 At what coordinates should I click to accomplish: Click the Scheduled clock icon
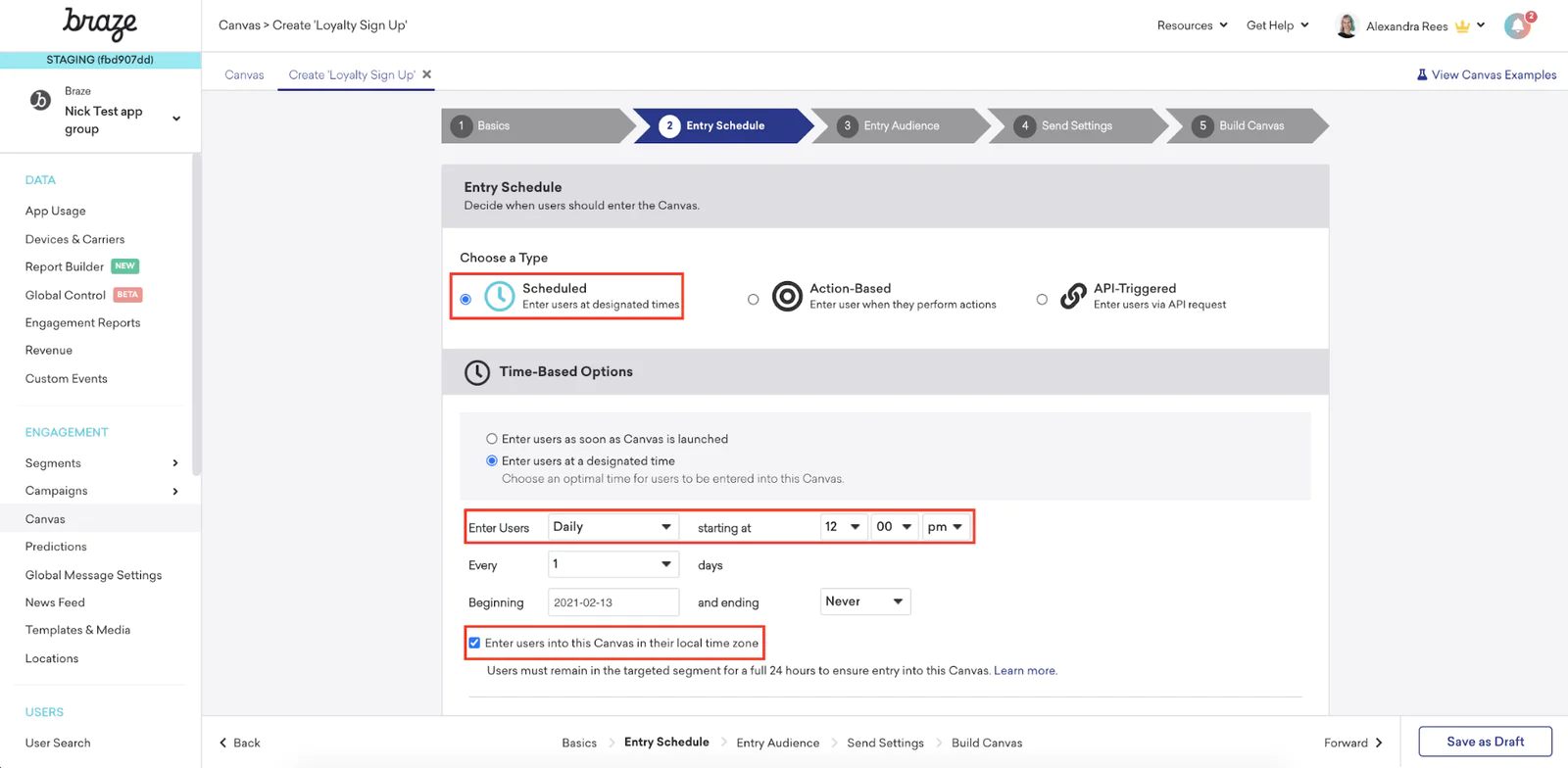click(x=500, y=296)
